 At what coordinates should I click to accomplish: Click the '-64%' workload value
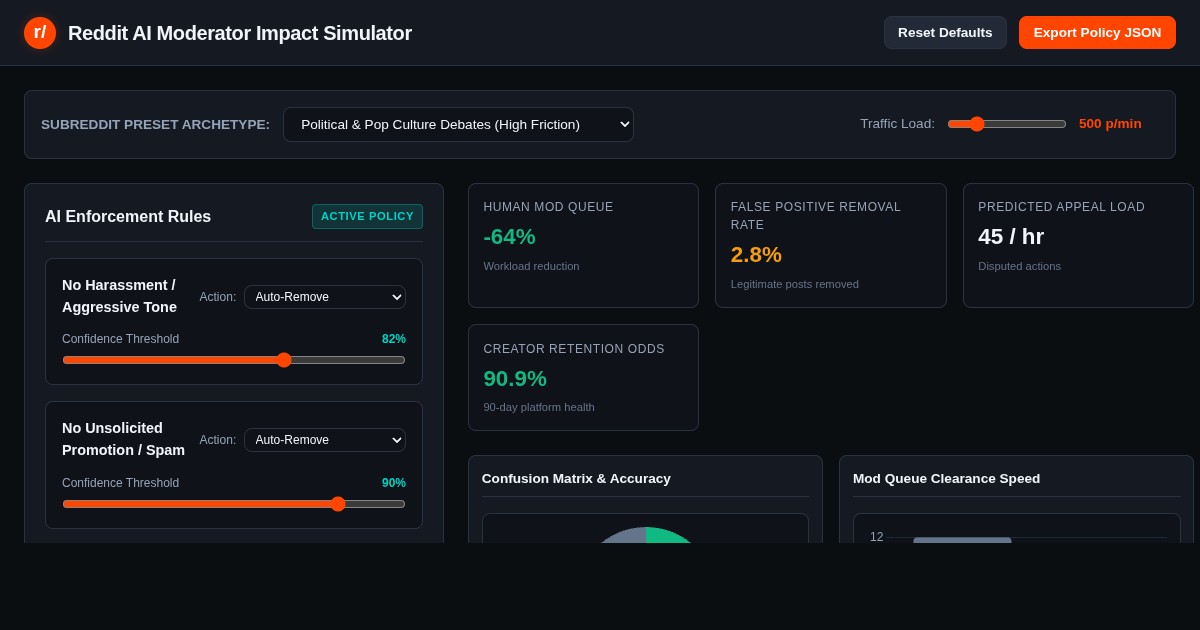(x=510, y=237)
